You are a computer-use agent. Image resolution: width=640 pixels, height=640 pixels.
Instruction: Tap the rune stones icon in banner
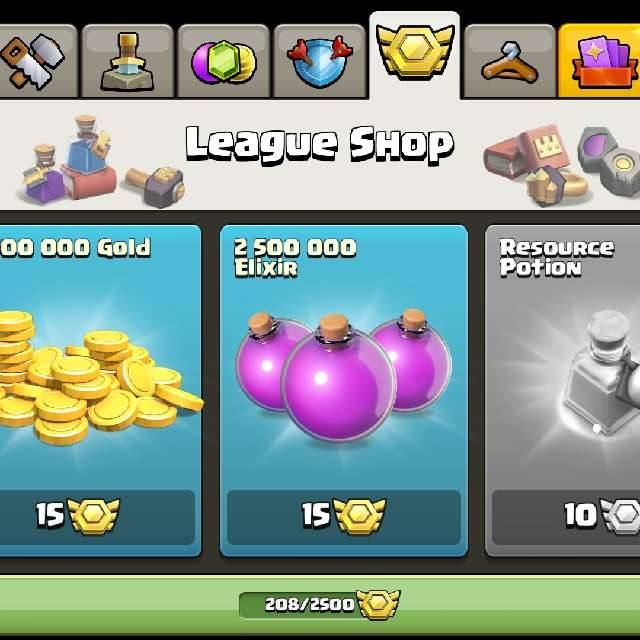608,161
